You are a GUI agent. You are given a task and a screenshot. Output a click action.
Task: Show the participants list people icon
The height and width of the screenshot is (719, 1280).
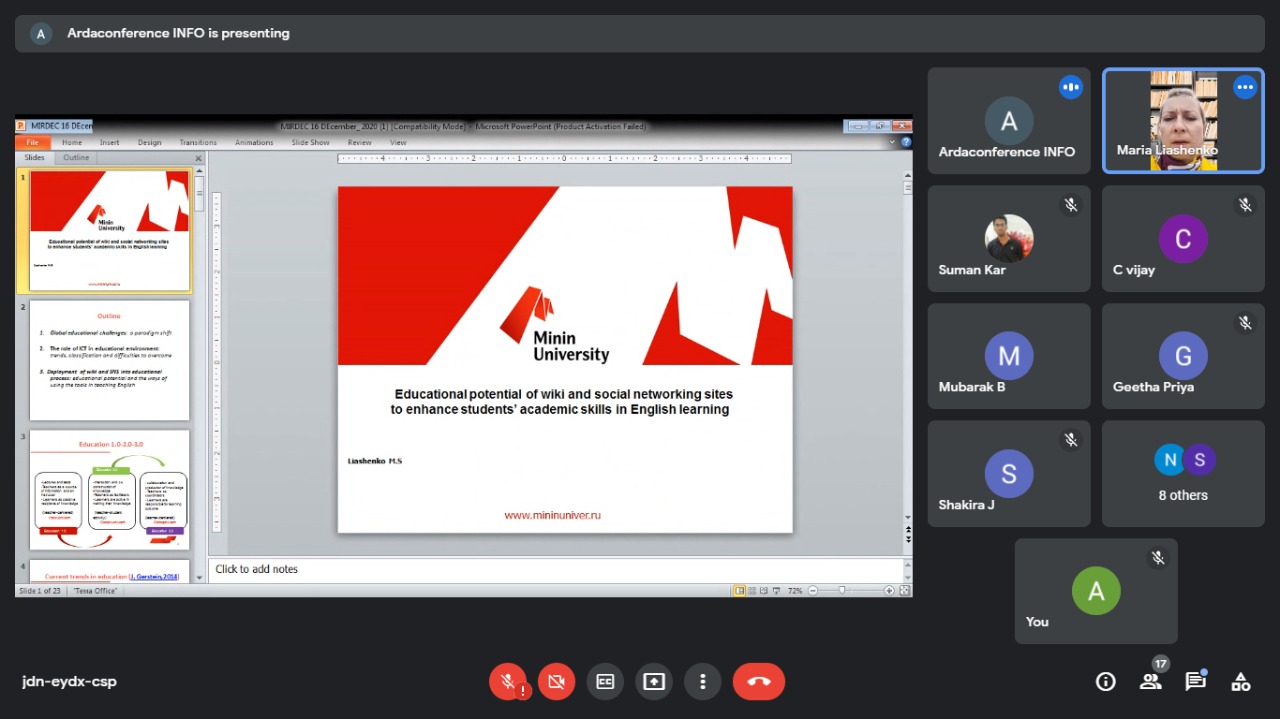click(1151, 682)
